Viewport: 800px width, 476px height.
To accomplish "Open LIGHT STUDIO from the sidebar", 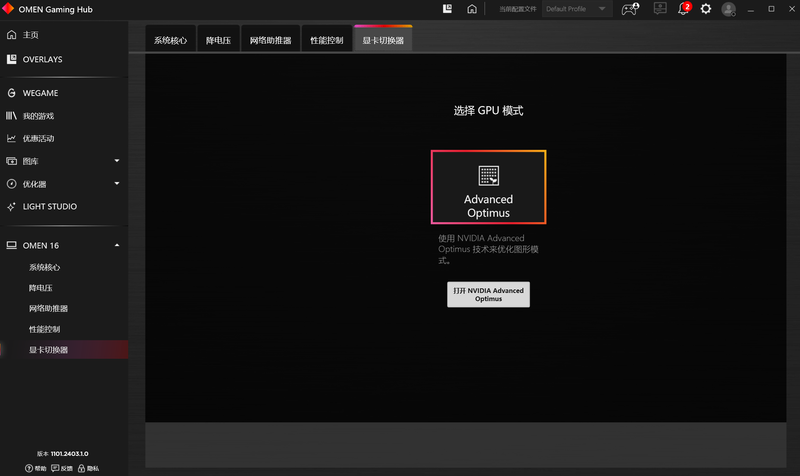I will click(x=49, y=207).
